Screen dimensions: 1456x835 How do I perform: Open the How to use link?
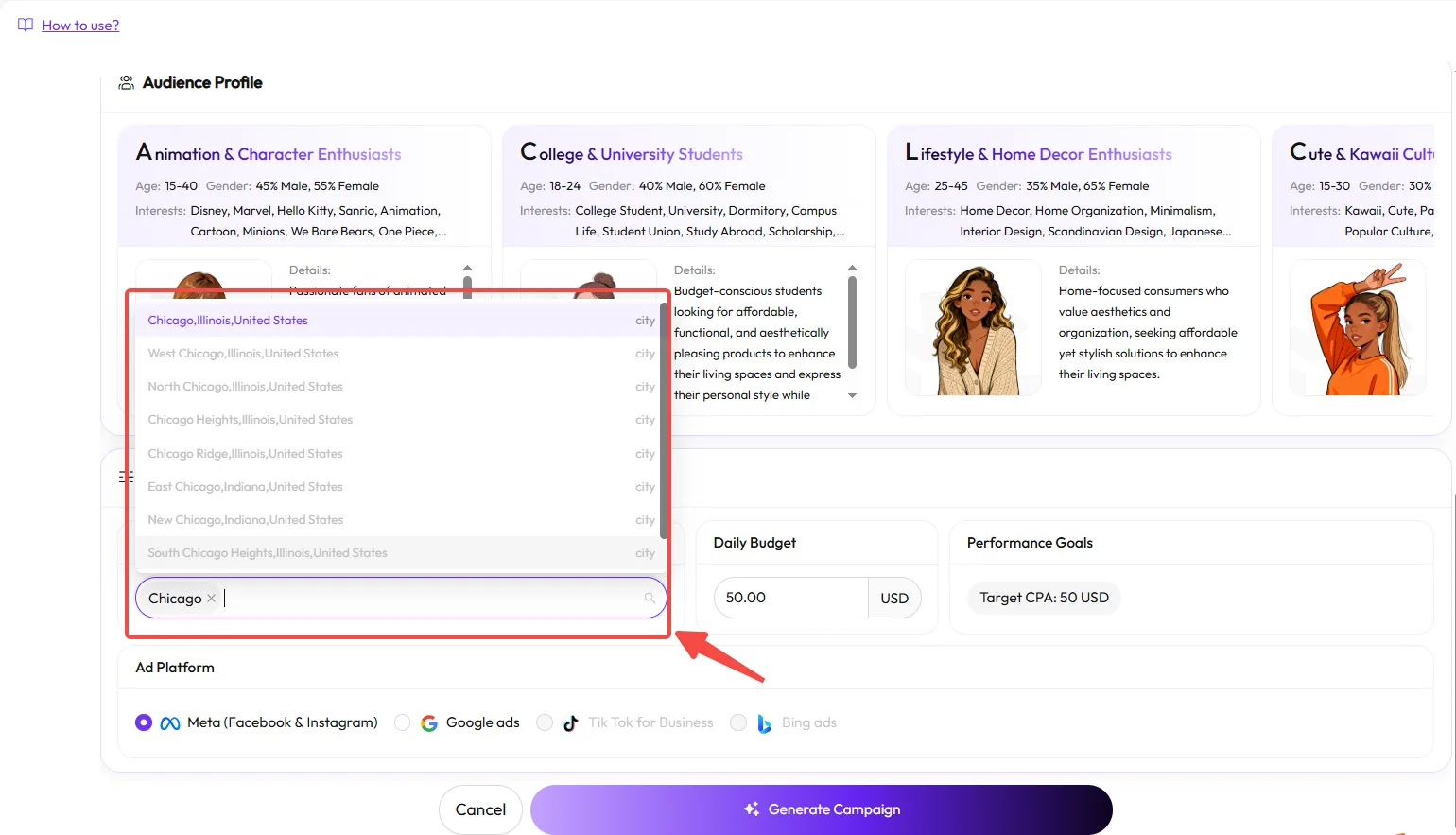click(x=80, y=25)
